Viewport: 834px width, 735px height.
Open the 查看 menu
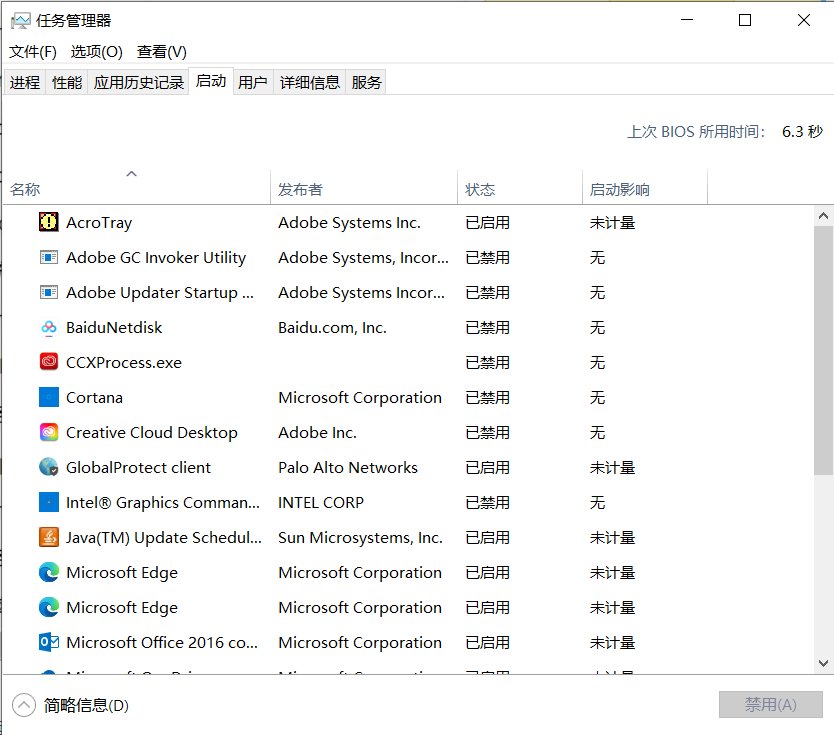pos(160,51)
